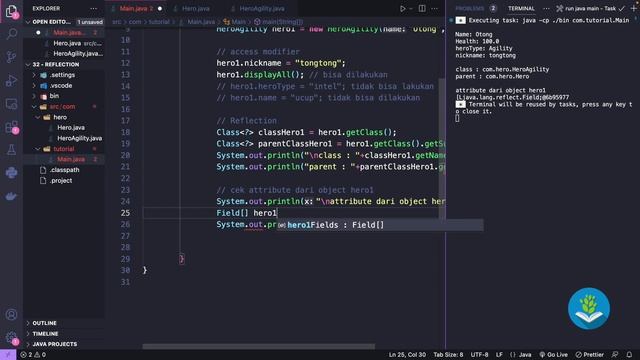The width and height of the screenshot is (640, 360).
Task: Collapse the src/com folder
Action: 34,107
